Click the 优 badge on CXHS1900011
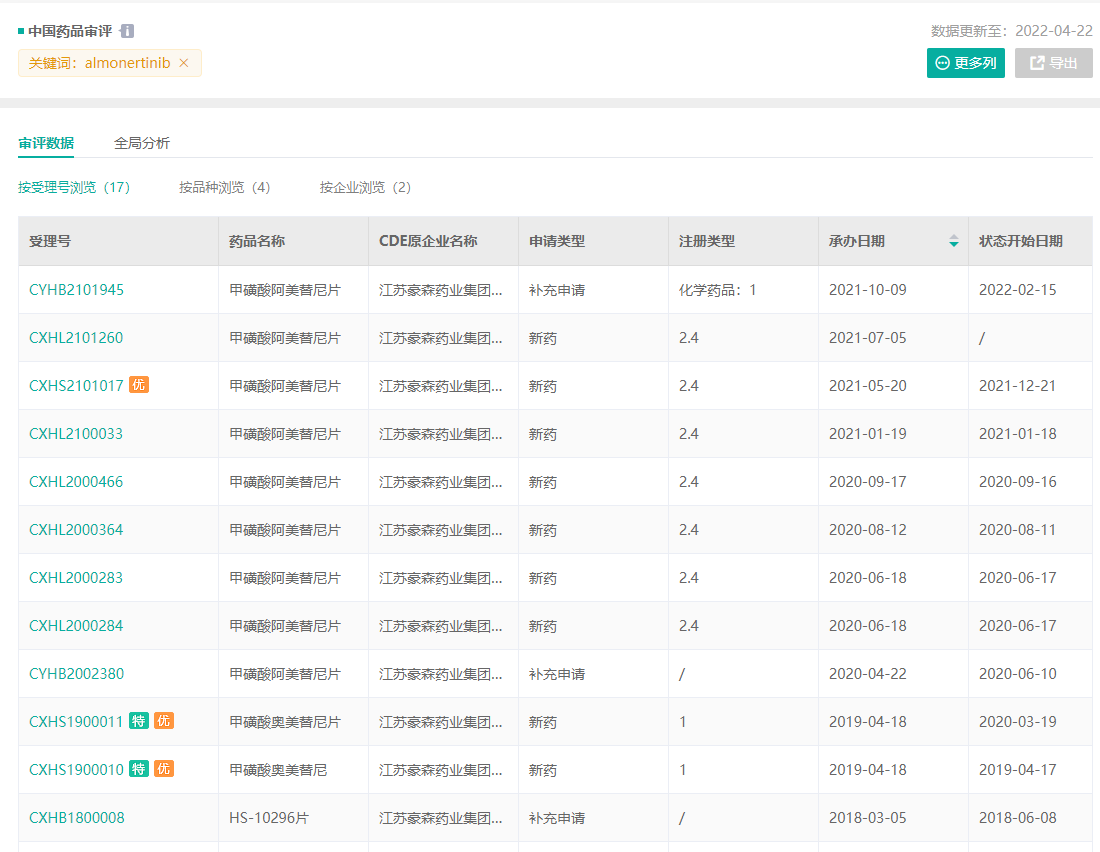The width and height of the screenshot is (1100, 852). point(164,721)
